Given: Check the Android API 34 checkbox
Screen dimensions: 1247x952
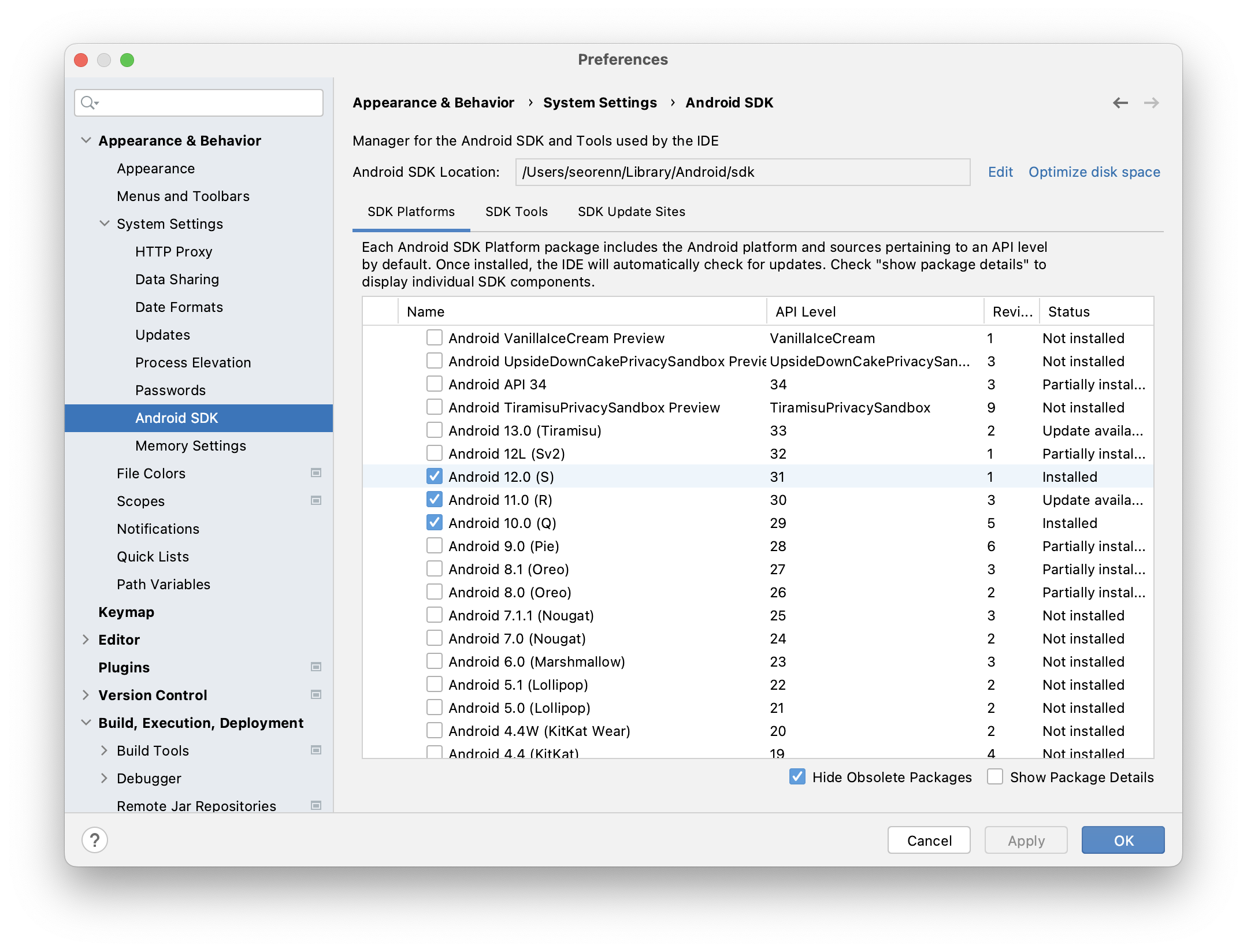Looking at the screenshot, I should coord(434,384).
